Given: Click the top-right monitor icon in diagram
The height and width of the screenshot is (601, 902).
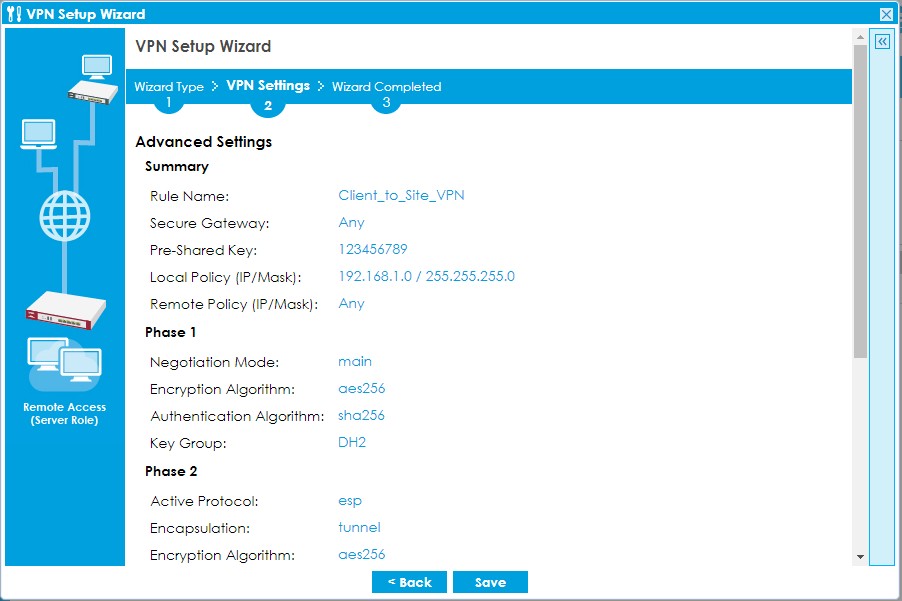Looking at the screenshot, I should coord(98,66).
